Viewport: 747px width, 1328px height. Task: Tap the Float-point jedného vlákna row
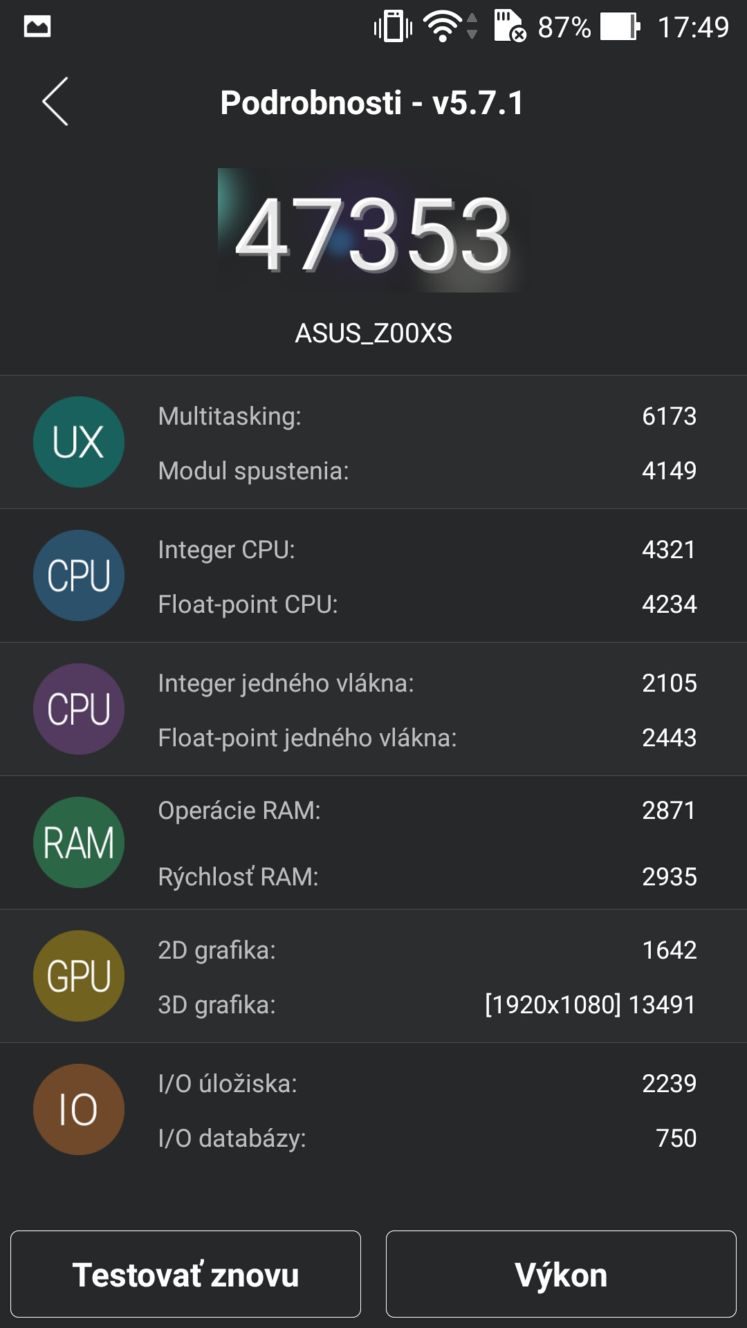[x=427, y=738]
